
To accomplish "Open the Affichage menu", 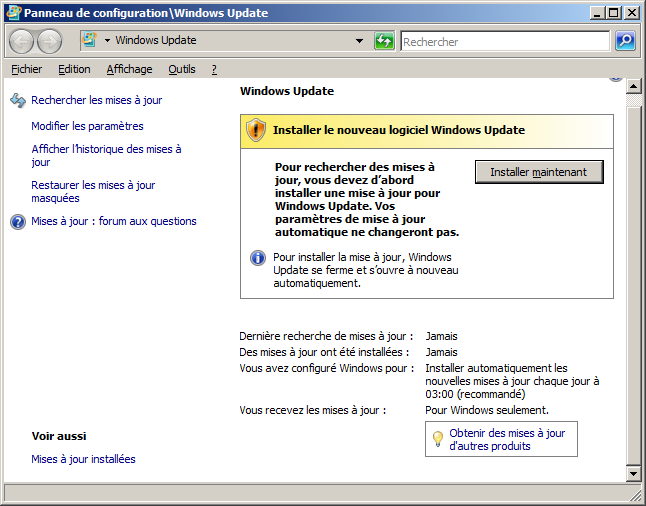I will pos(129,69).
